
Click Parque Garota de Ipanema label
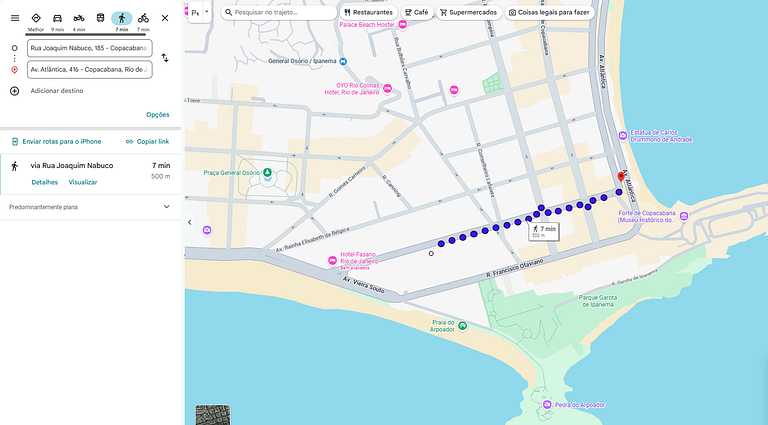click(598, 301)
